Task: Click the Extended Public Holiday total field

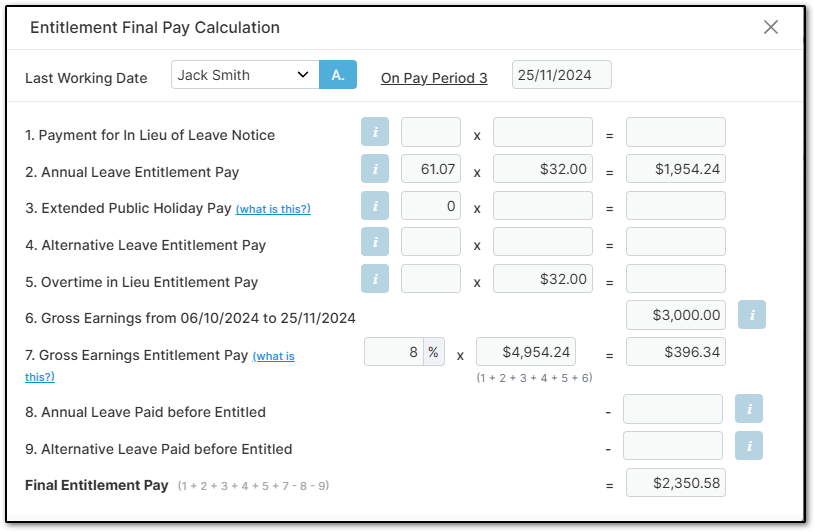Action: point(676,206)
